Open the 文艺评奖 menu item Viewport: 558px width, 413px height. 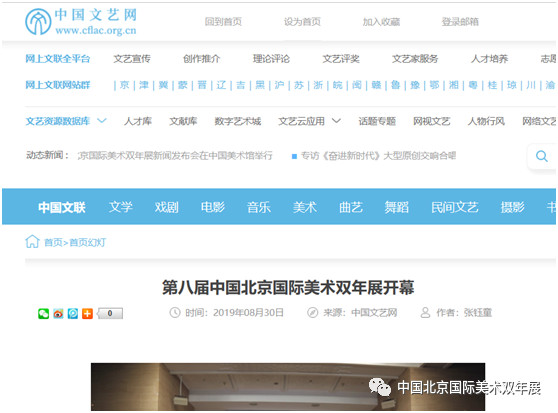point(341,59)
